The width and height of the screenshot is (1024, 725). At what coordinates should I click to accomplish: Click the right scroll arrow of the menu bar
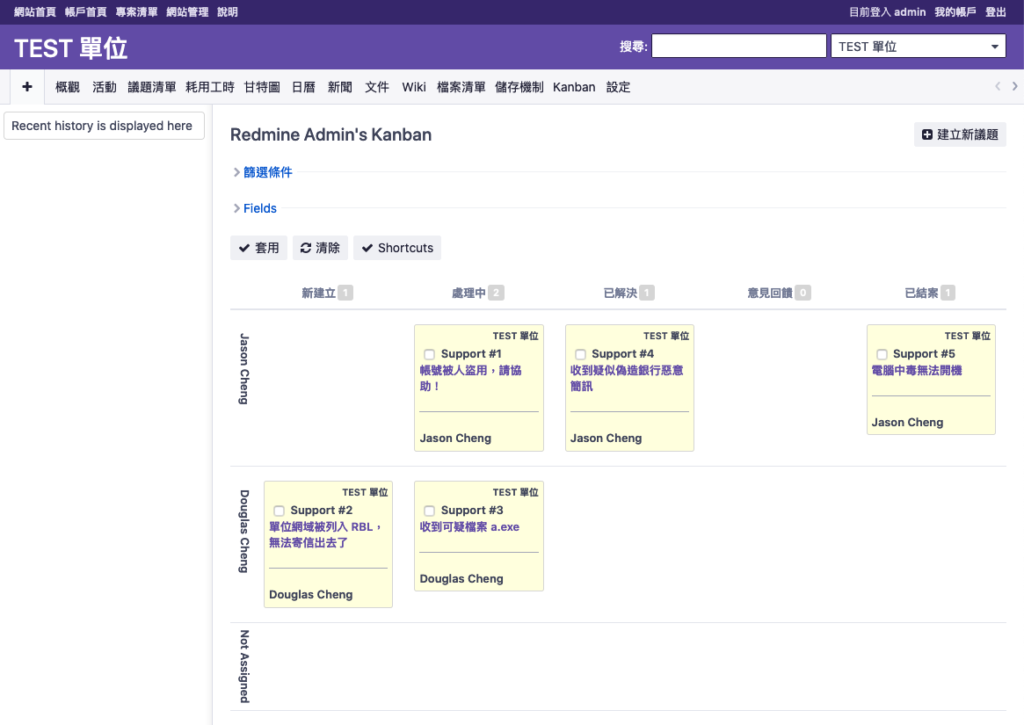click(x=1014, y=86)
